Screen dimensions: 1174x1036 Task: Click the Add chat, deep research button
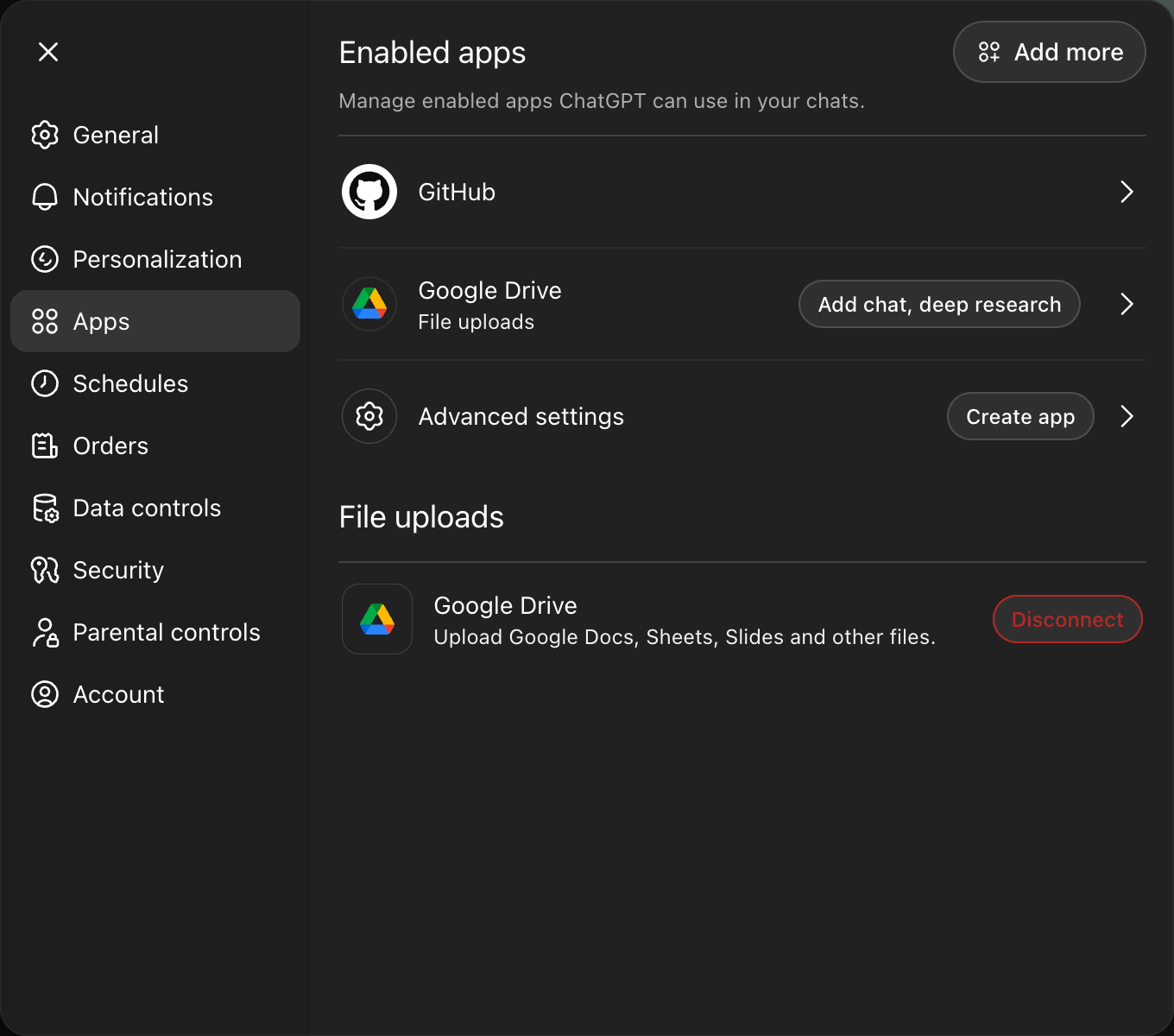[939, 304]
